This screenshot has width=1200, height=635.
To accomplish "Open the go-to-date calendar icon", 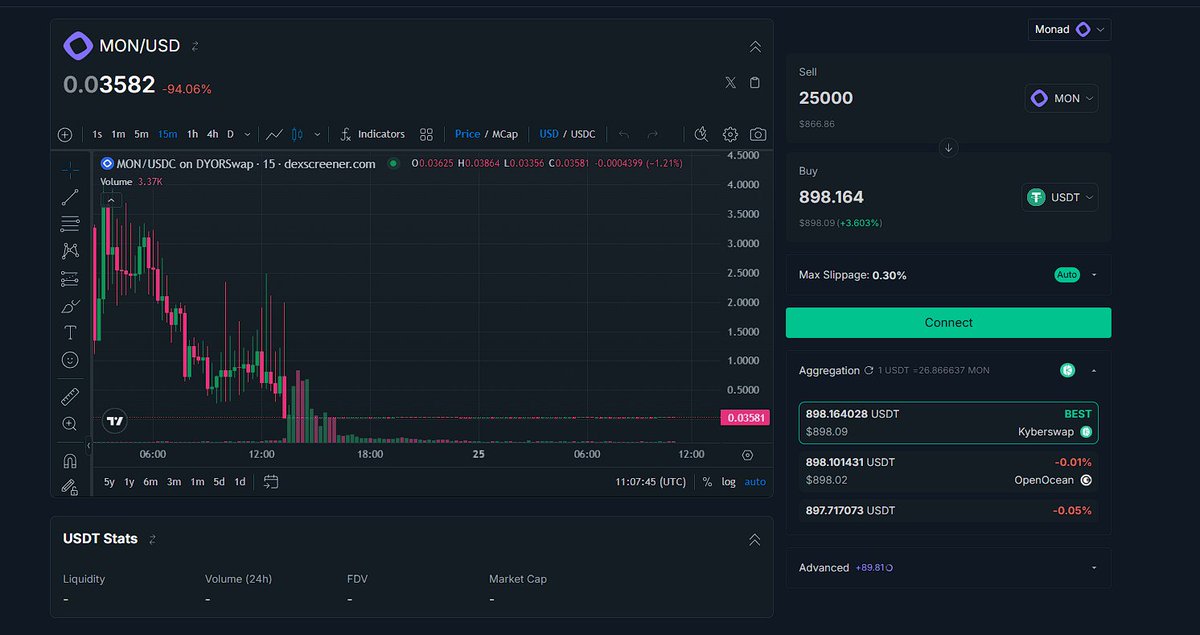I will pyautogui.click(x=271, y=482).
